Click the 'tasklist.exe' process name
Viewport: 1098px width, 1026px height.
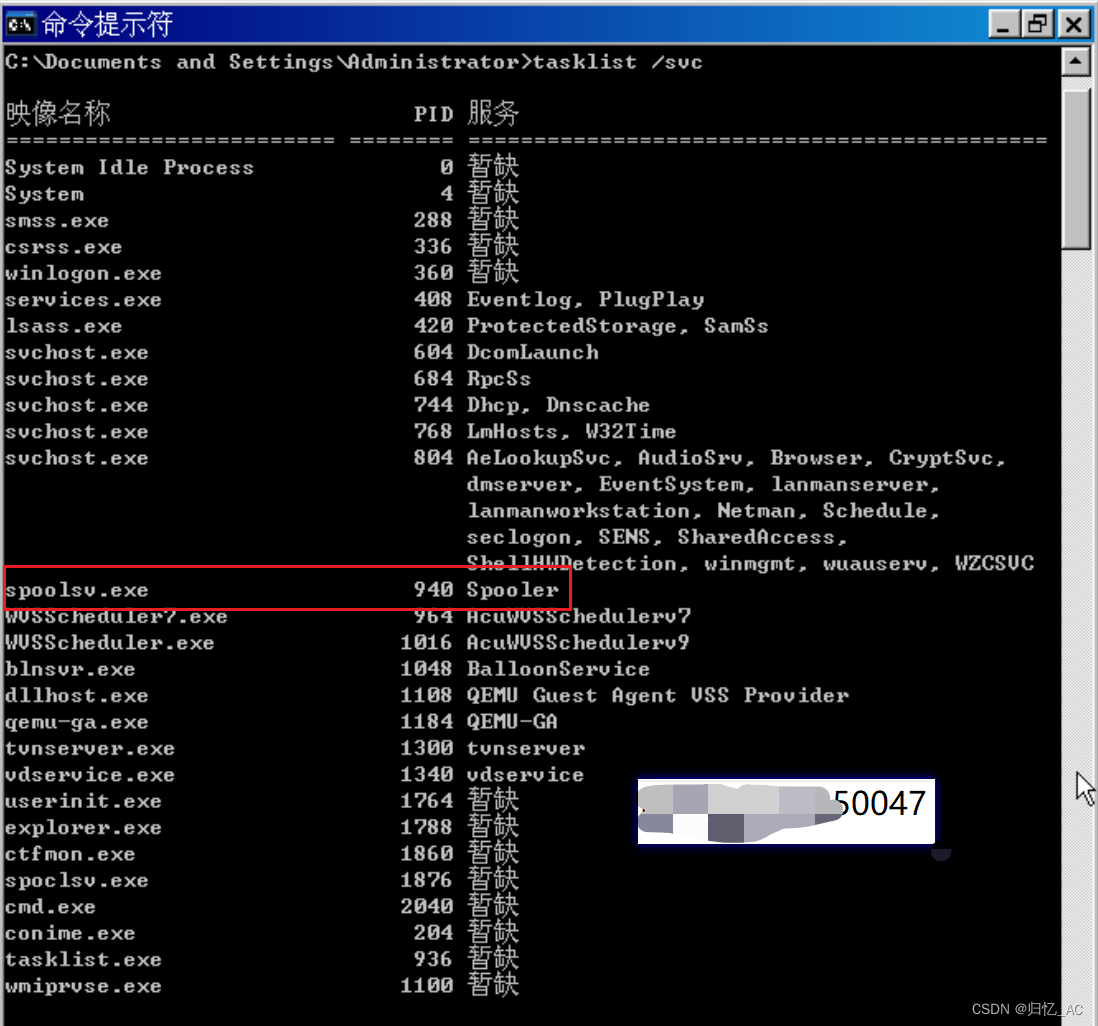coord(83,959)
